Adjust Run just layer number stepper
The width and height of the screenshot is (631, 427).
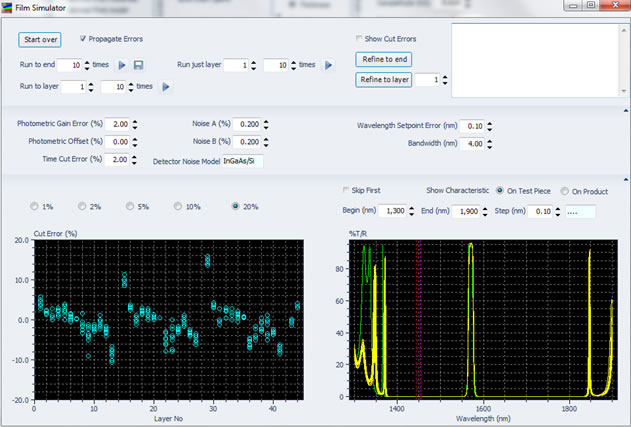click(254, 65)
